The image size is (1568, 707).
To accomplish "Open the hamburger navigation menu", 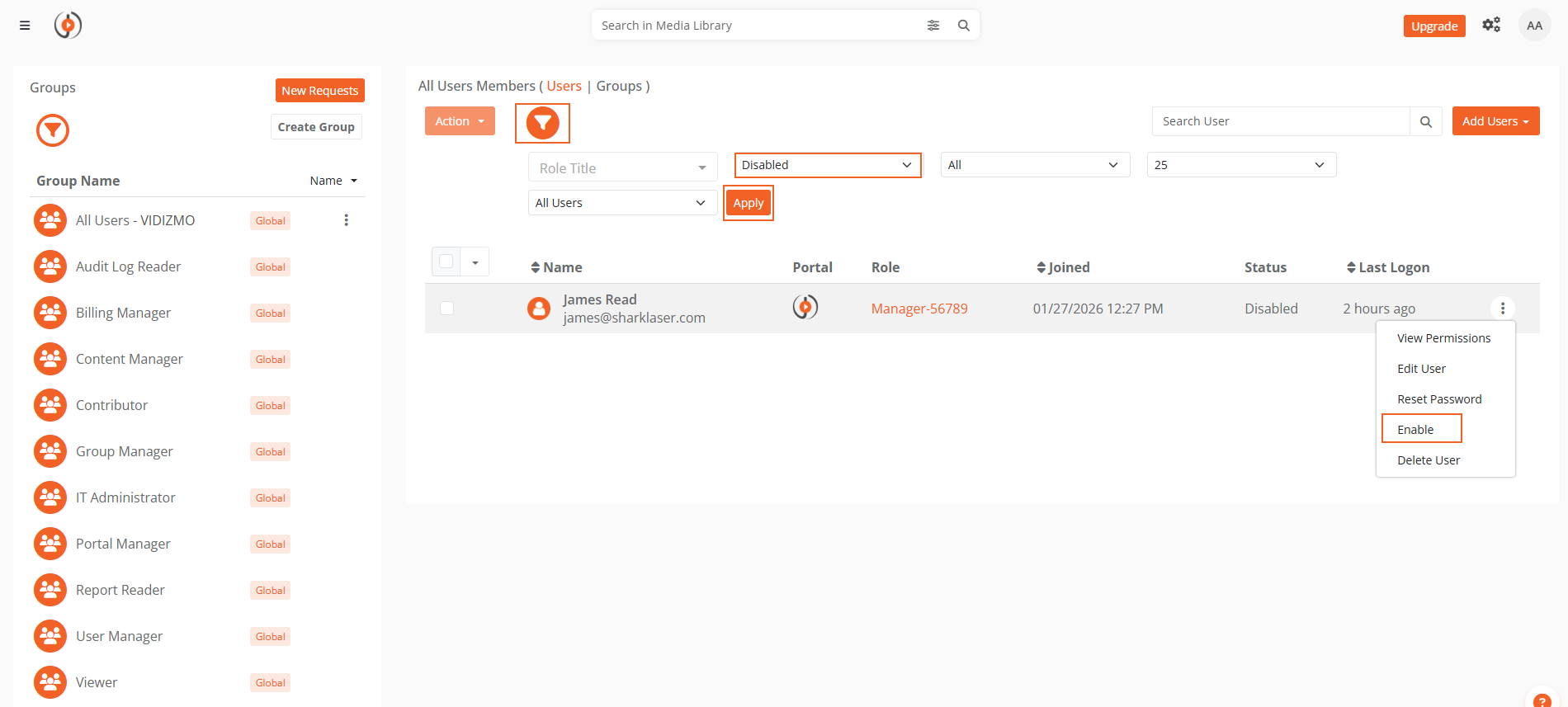I will pos(25,26).
